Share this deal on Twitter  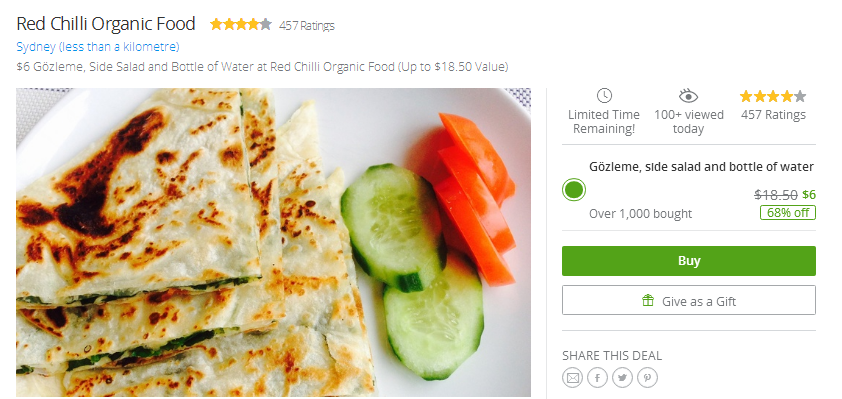click(622, 378)
